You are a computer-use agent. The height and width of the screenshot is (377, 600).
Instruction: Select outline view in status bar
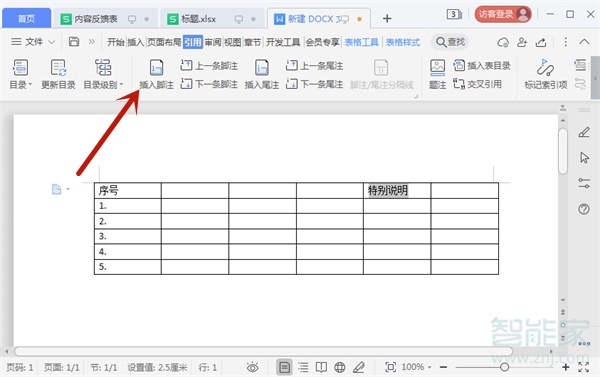pos(303,367)
